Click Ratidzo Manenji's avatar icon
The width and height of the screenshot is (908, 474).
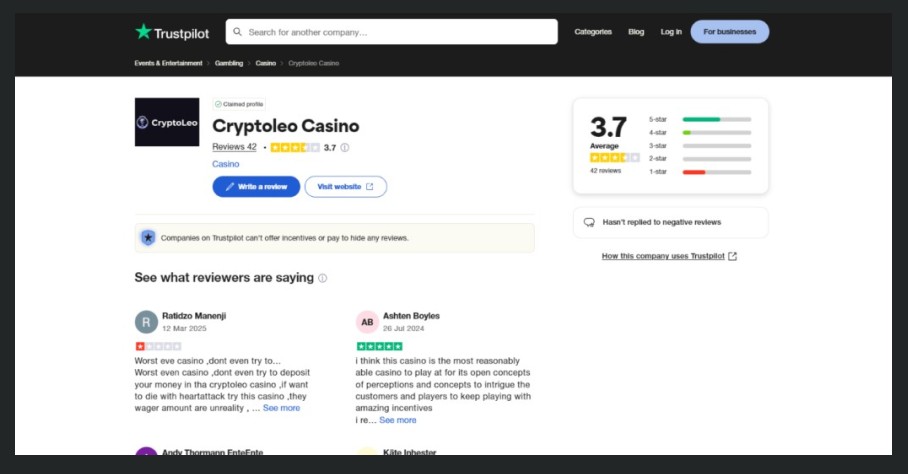[146, 322]
